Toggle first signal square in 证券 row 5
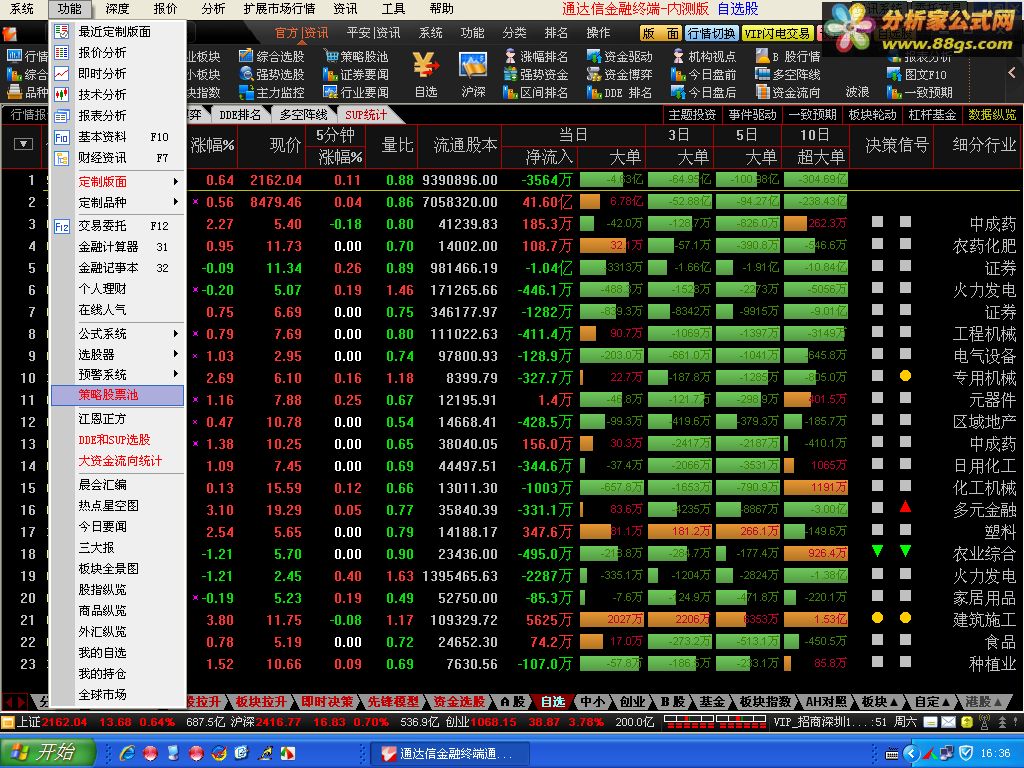 click(x=878, y=266)
